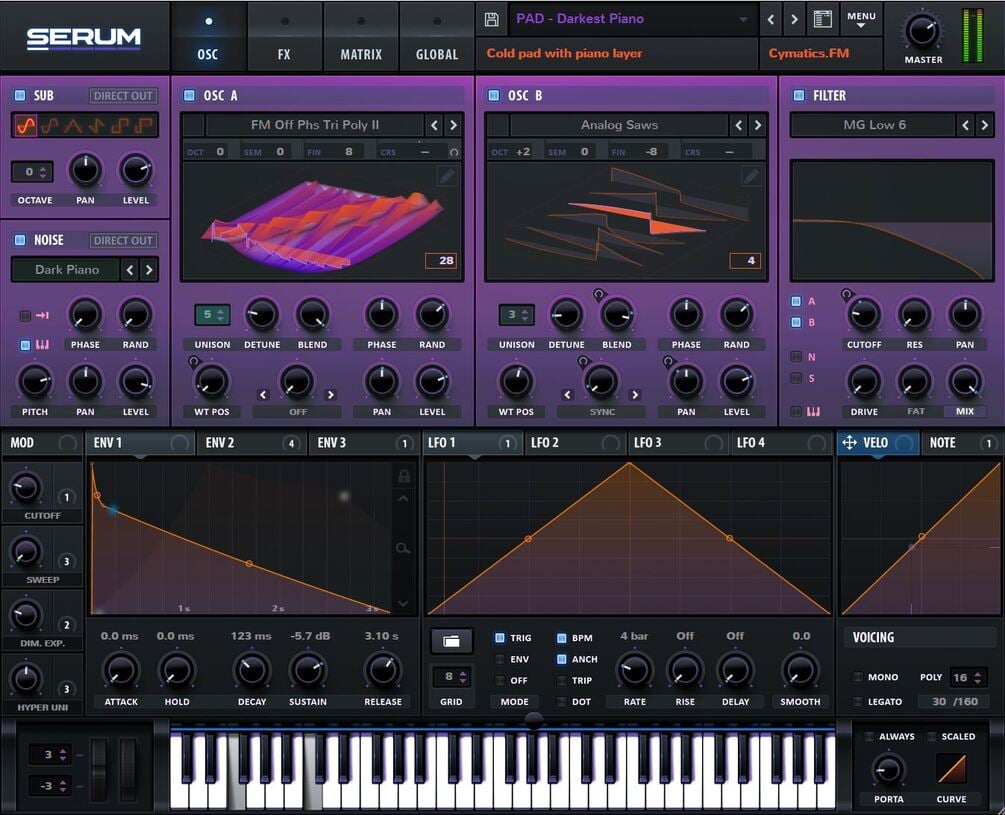Open the LFO shape folder icon

coord(451,641)
